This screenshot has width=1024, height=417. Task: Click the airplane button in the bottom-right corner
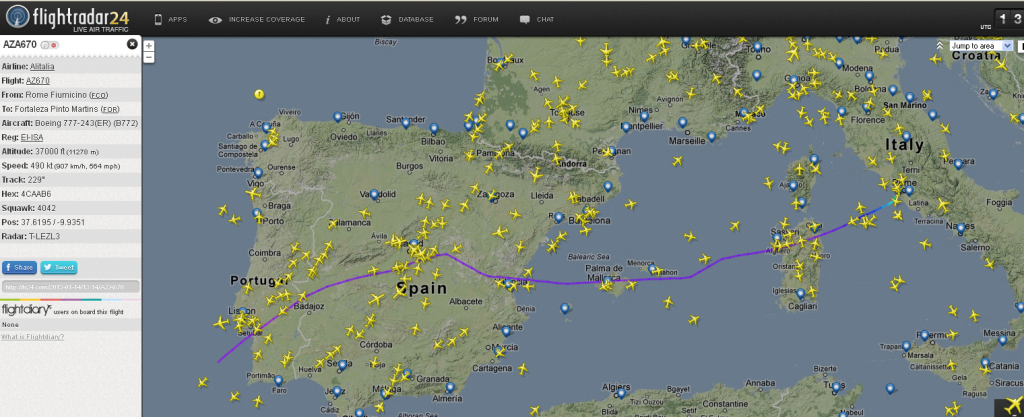coord(1009,408)
